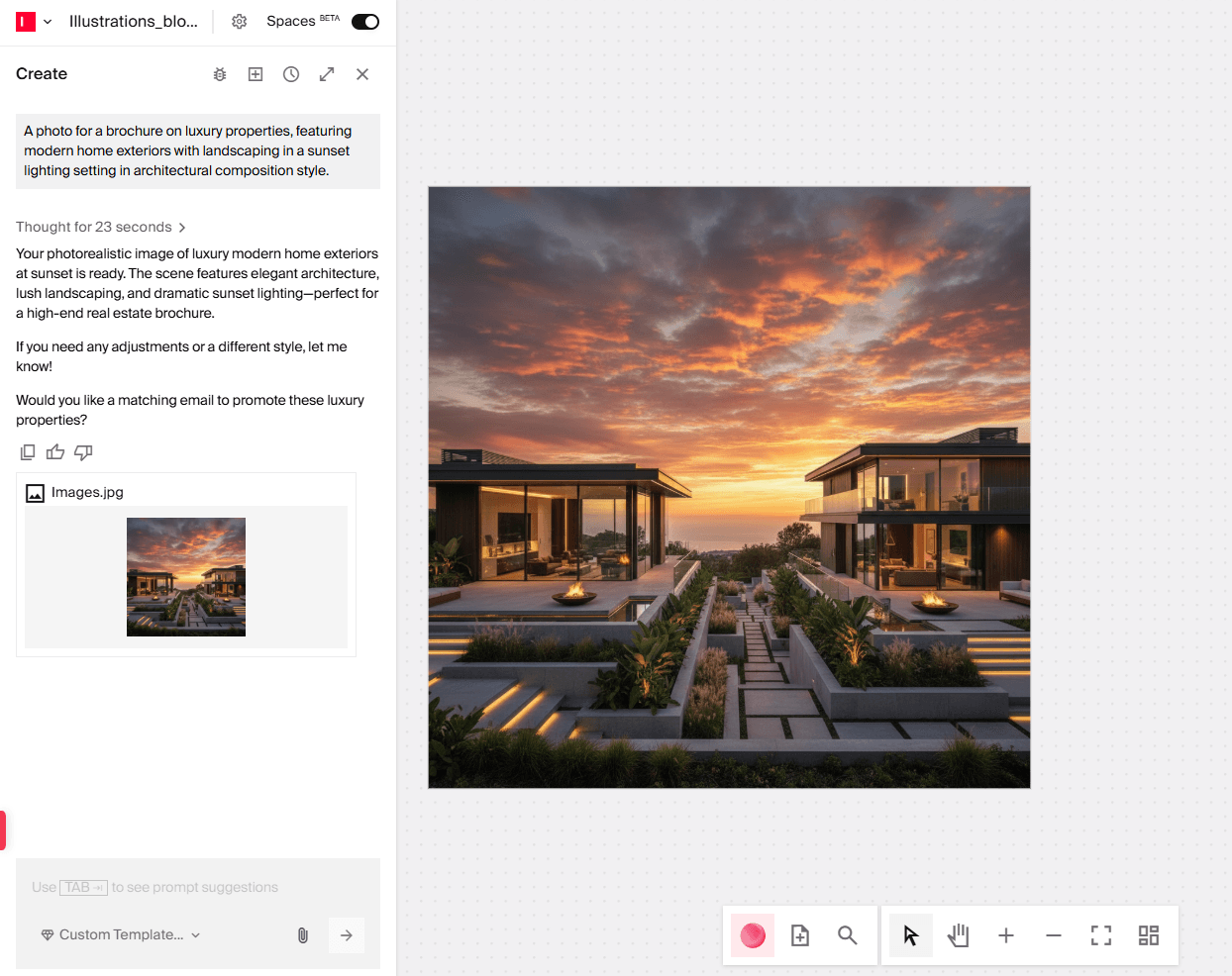Open the Images.jpg thumbnail

[185, 576]
